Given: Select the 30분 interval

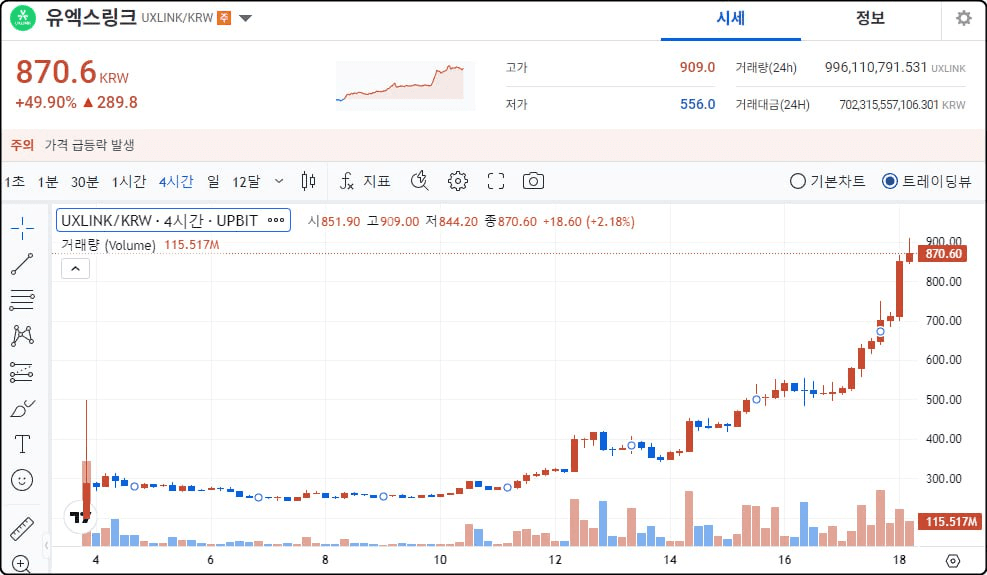Looking at the screenshot, I should pyautogui.click(x=85, y=182).
